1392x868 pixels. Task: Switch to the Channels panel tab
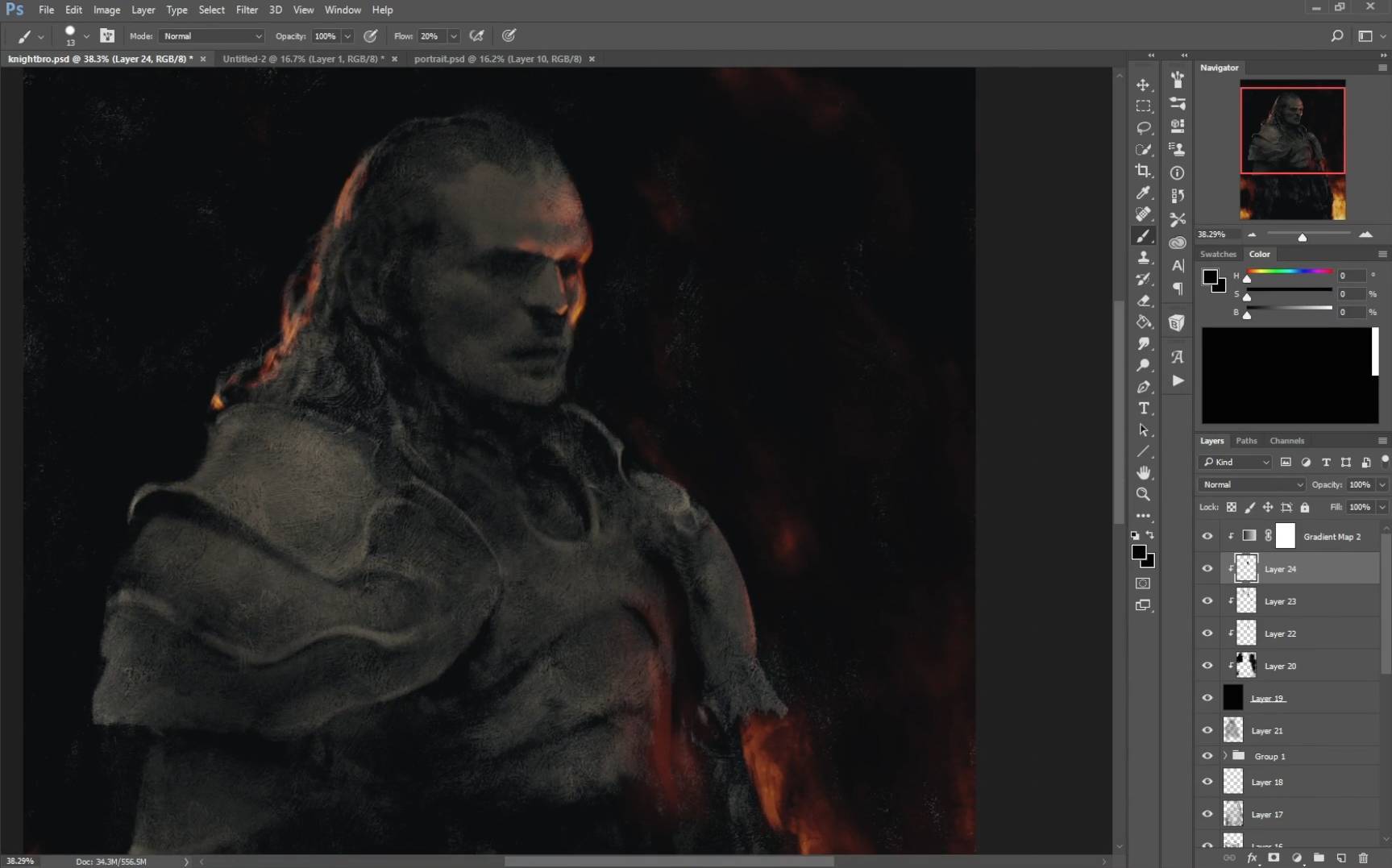click(1286, 441)
